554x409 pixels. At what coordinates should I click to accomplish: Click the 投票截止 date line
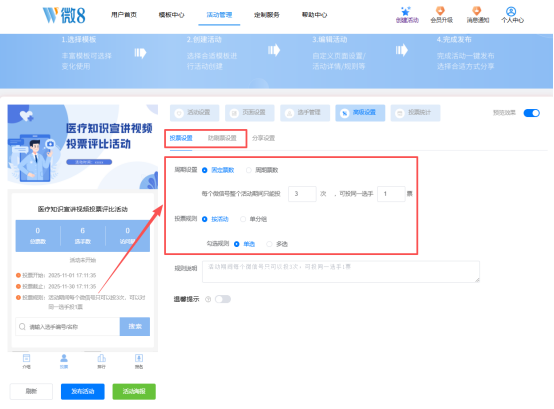tap(56, 286)
